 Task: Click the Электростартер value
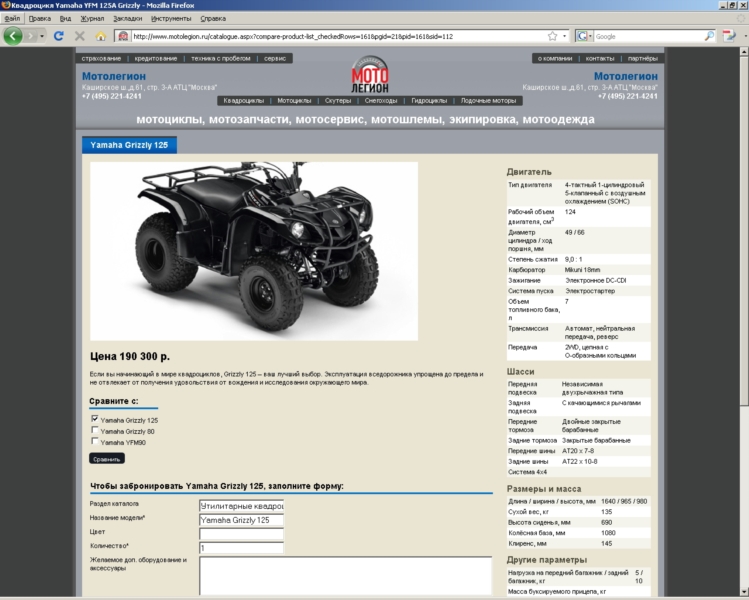590,291
